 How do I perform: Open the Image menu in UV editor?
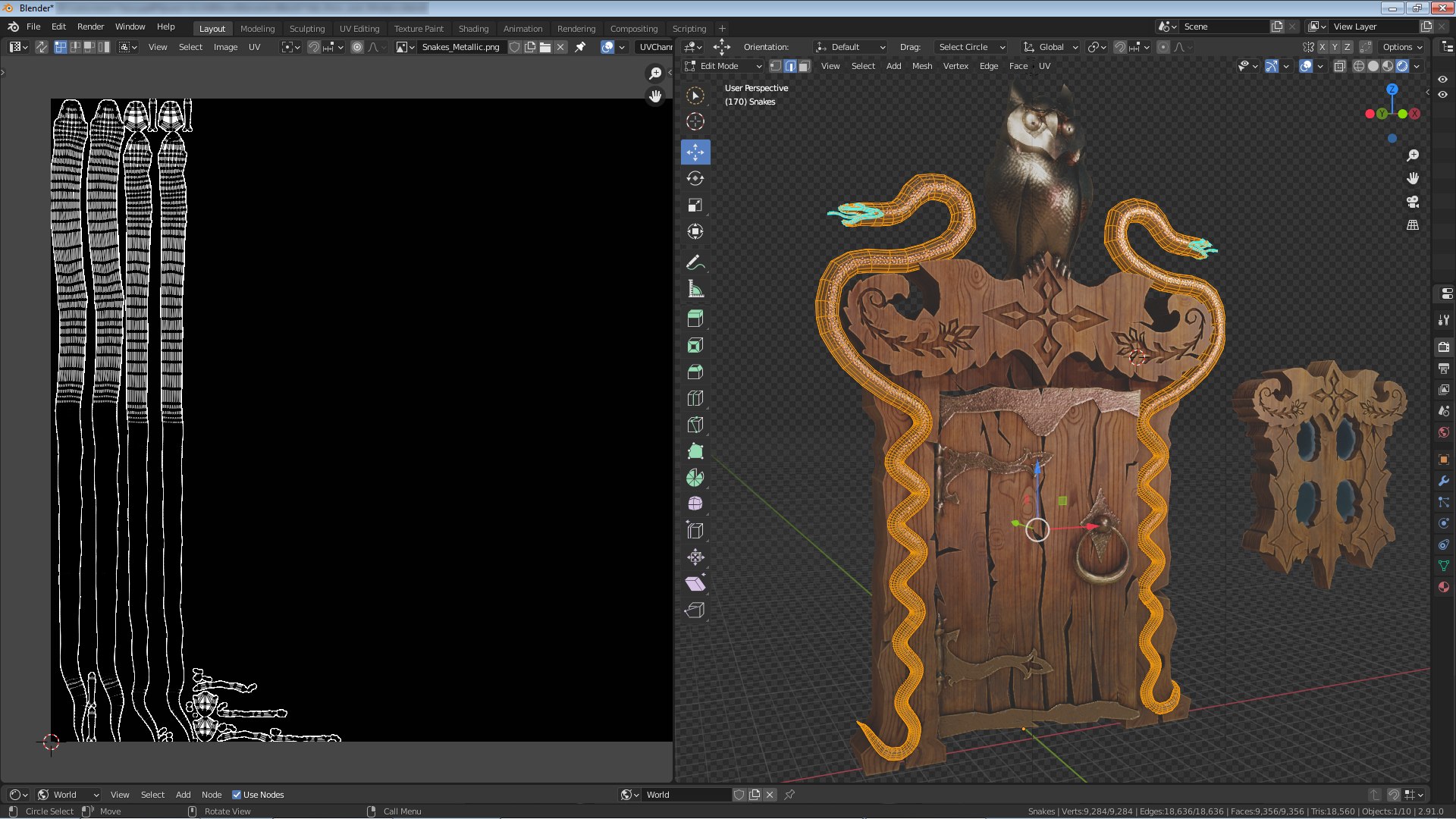pos(225,47)
